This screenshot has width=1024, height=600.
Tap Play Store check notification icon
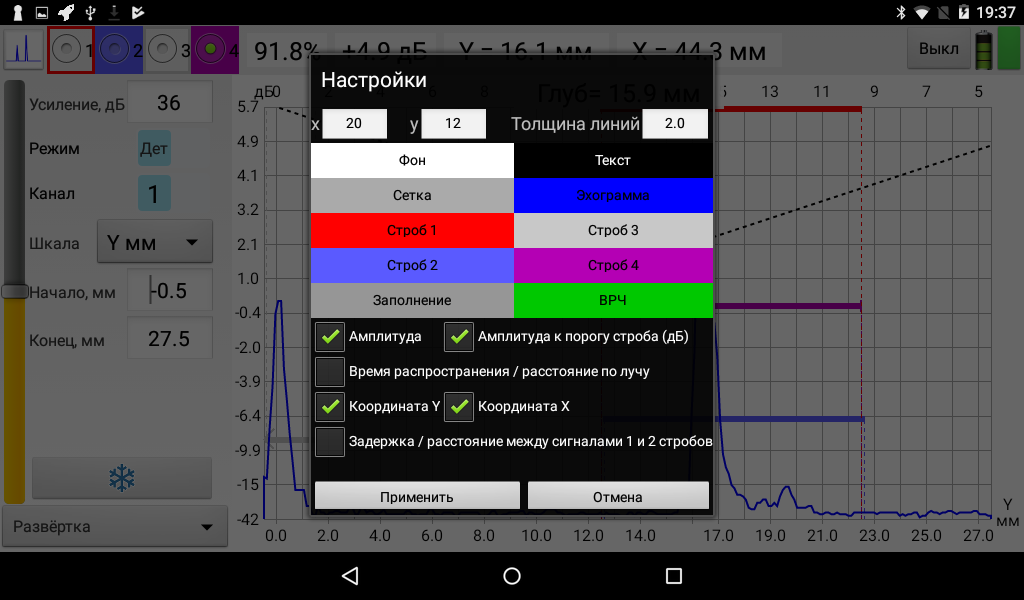[x=138, y=12]
